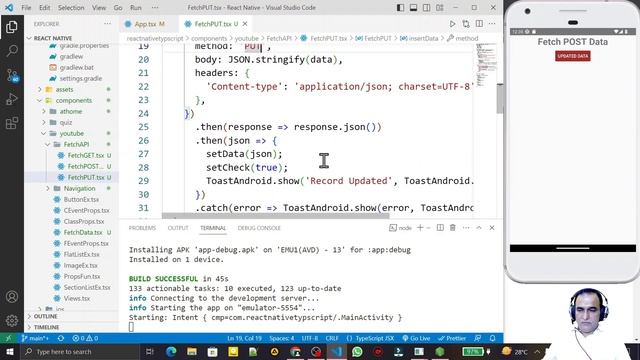Image resolution: width=640 pixels, height=360 pixels.
Task: Open the Source Control view
Action: pyautogui.click(x=12, y=75)
